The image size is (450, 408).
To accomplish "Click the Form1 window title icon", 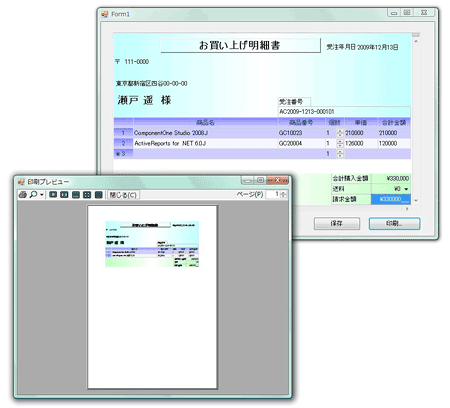I will (x=105, y=14).
